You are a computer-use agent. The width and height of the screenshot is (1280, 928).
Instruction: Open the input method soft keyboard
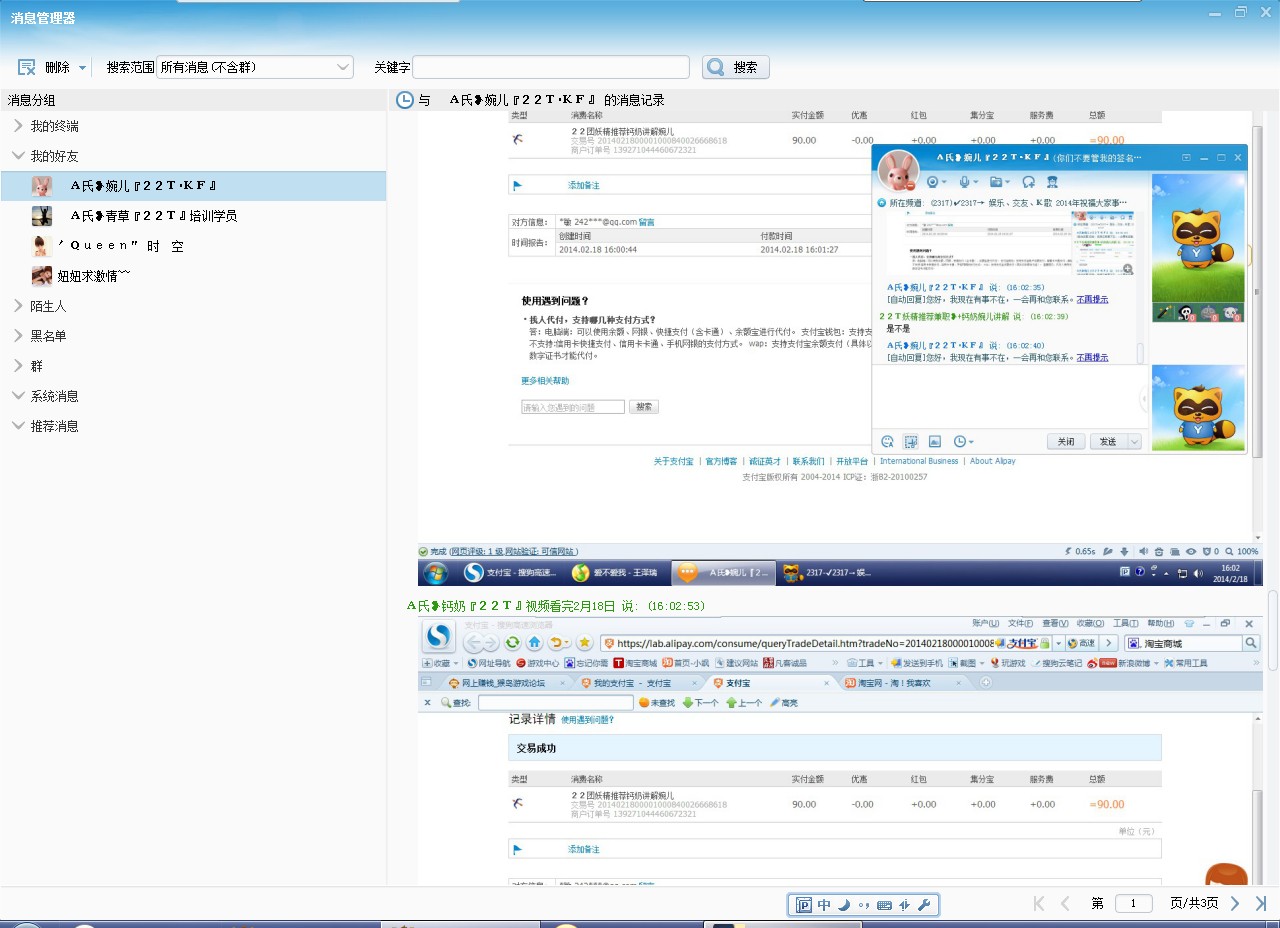[x=884, y=905]
